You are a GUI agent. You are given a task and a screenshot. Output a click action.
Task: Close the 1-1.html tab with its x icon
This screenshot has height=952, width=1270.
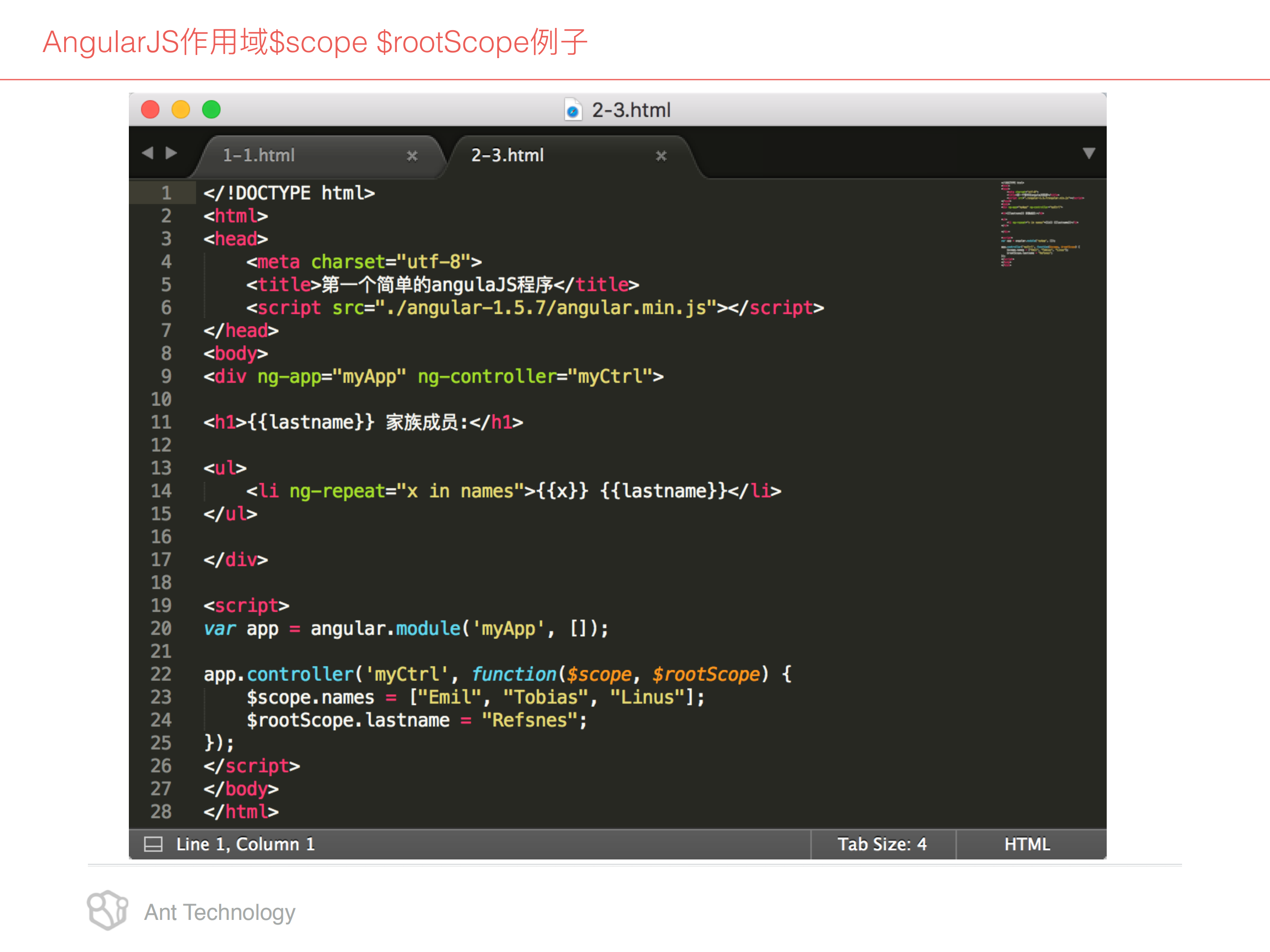click(412, 156)
